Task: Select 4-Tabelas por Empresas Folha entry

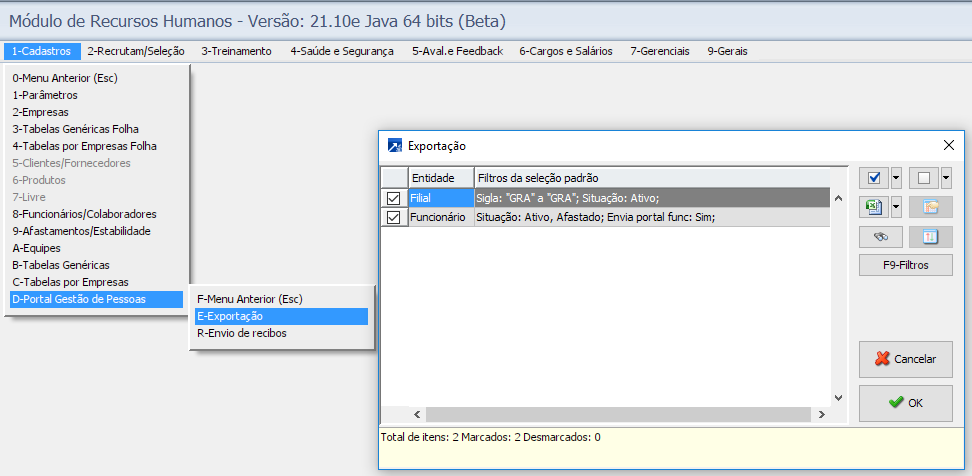Action: pyautogui.click(x=96, y=146)
